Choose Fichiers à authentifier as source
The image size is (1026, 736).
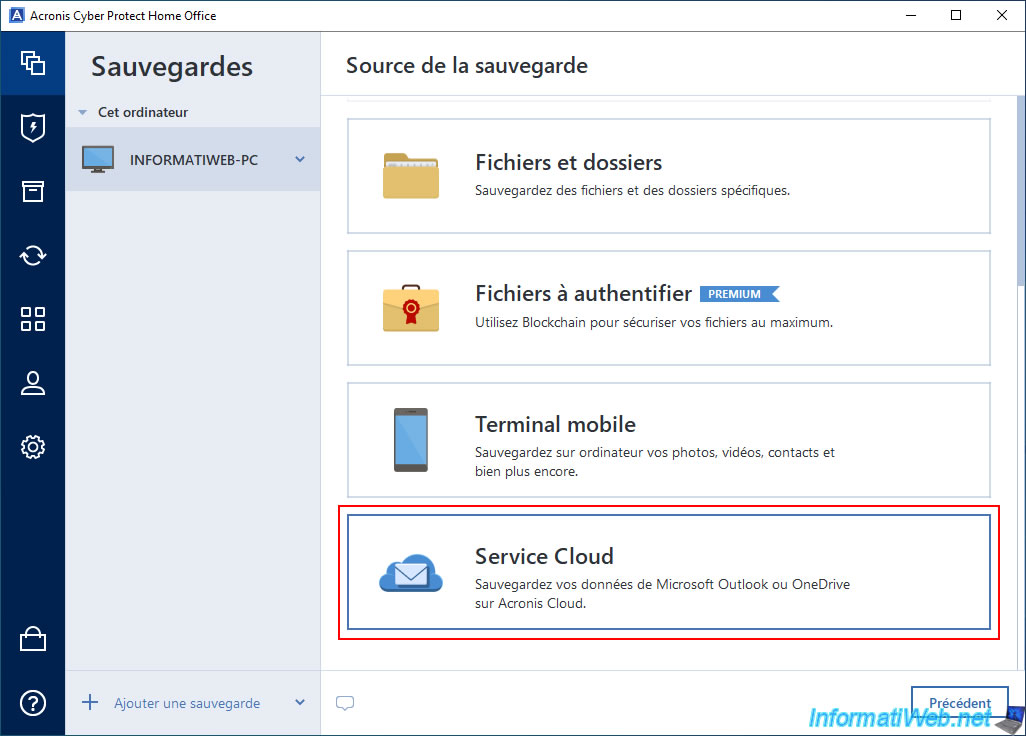(x=669, y=308)
